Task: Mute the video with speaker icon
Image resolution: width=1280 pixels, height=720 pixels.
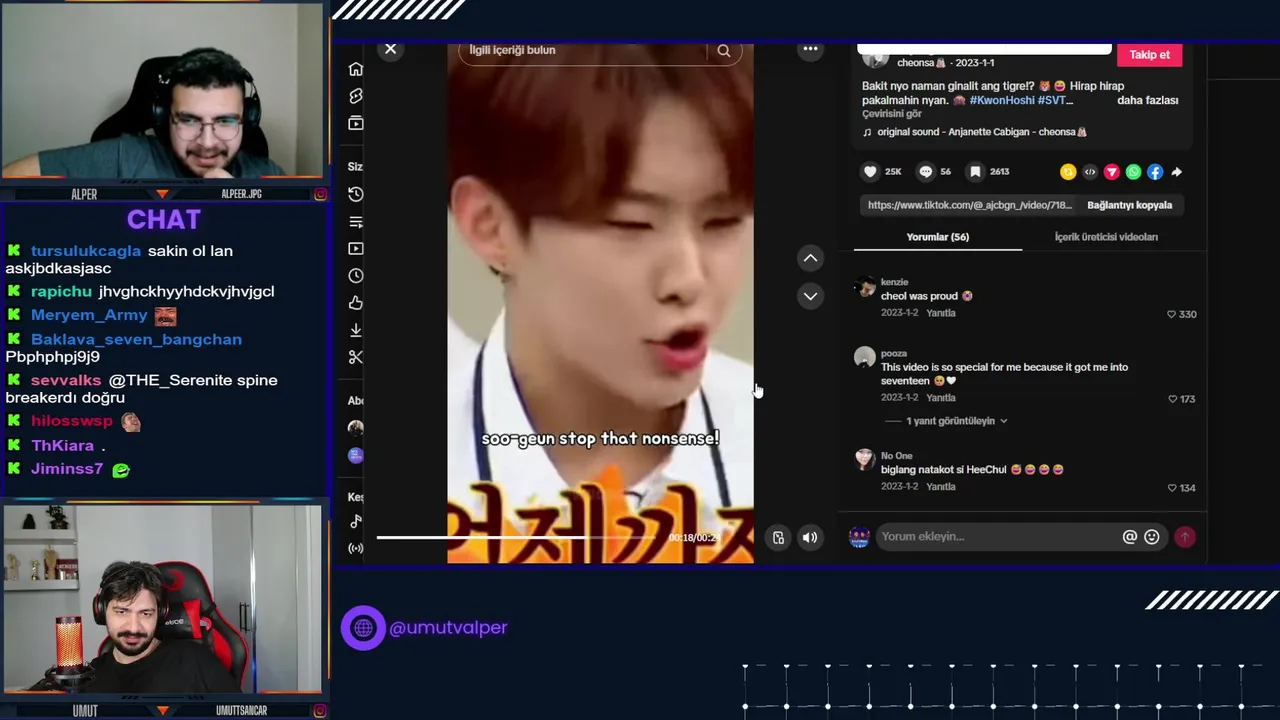Action: point(810,538)
